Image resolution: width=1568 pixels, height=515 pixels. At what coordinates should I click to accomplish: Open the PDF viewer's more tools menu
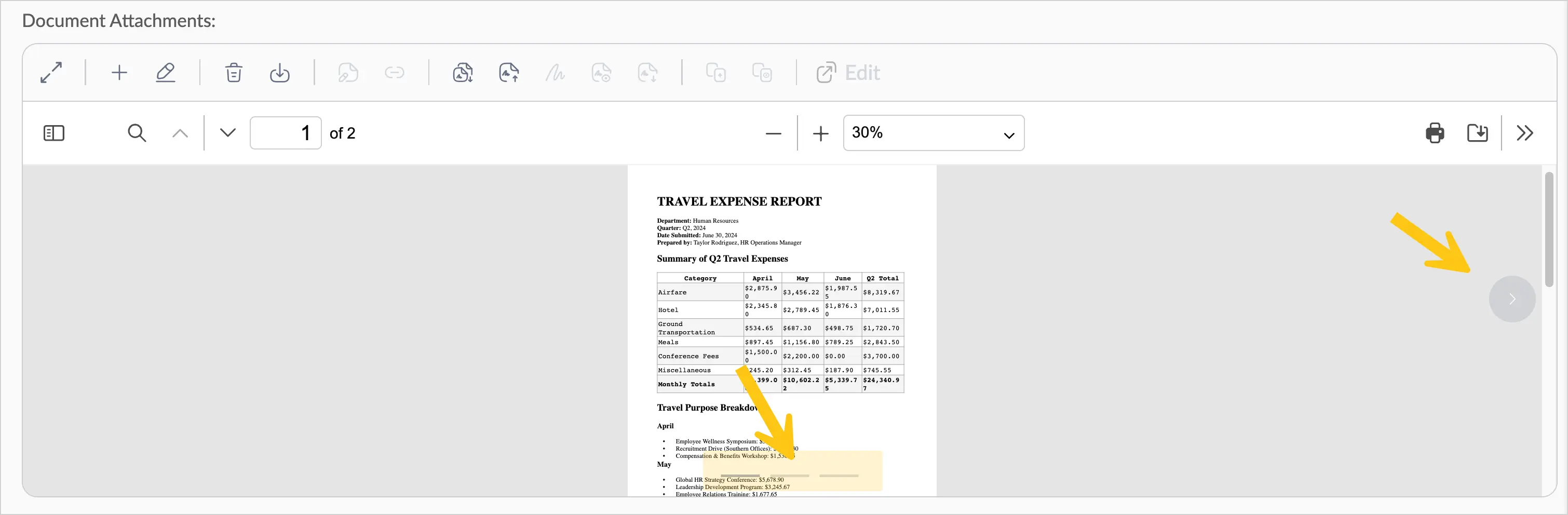[1525, 133]
